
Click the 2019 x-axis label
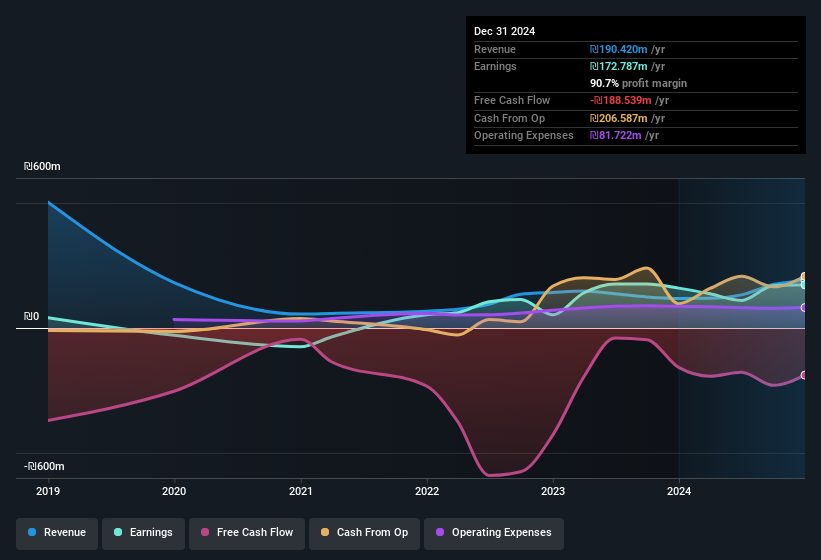tap(48, 491)
